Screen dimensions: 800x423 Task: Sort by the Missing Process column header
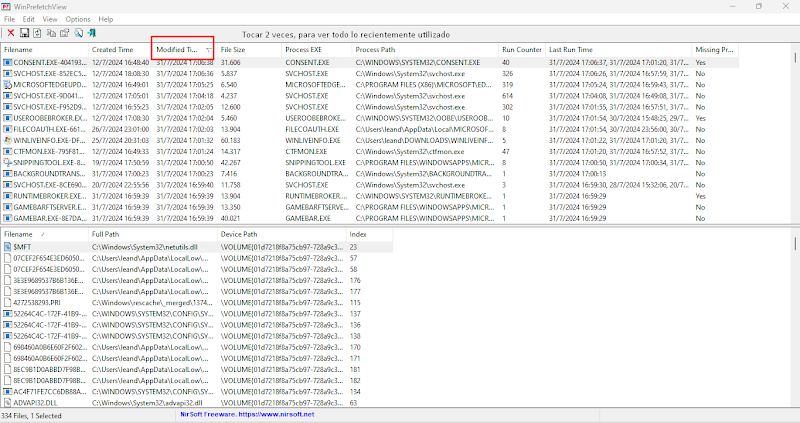[x=715, y=49]
